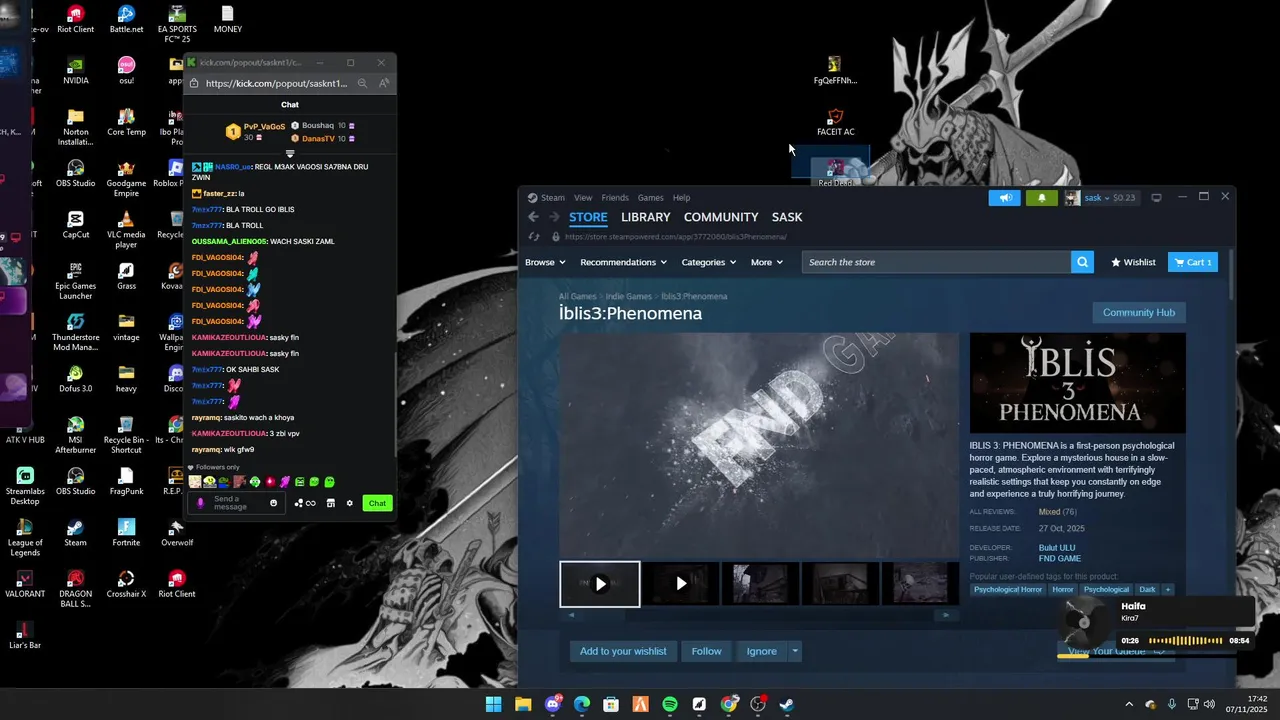1280x720 pixels.
Task: Click the Ignore button
Action: click(761, 651)
